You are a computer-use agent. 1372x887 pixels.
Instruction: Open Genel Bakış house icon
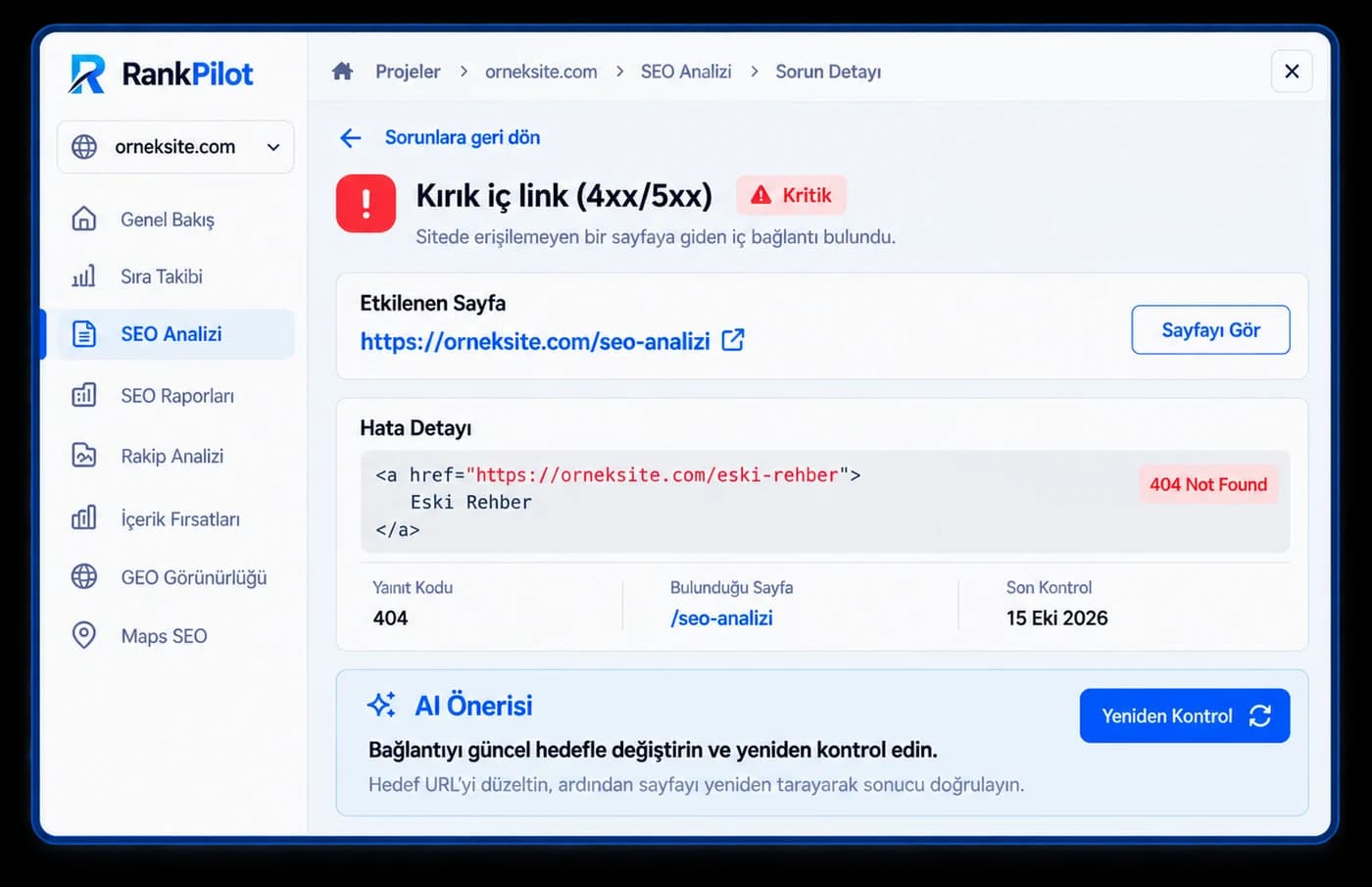[84, 219]
